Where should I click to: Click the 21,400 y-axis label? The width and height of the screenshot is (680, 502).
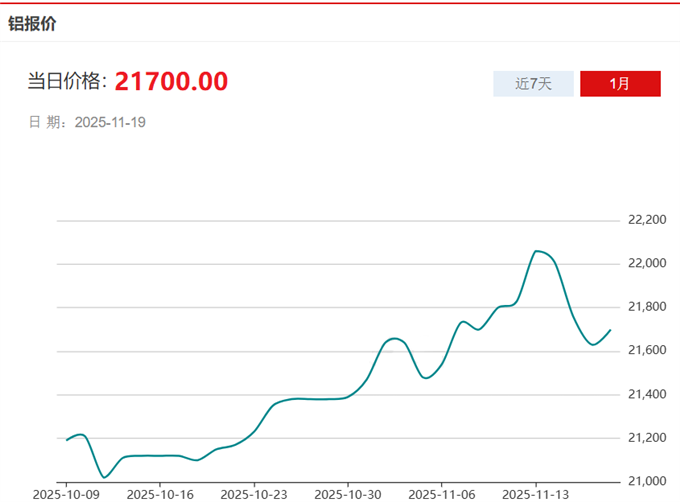coord(646,394)
